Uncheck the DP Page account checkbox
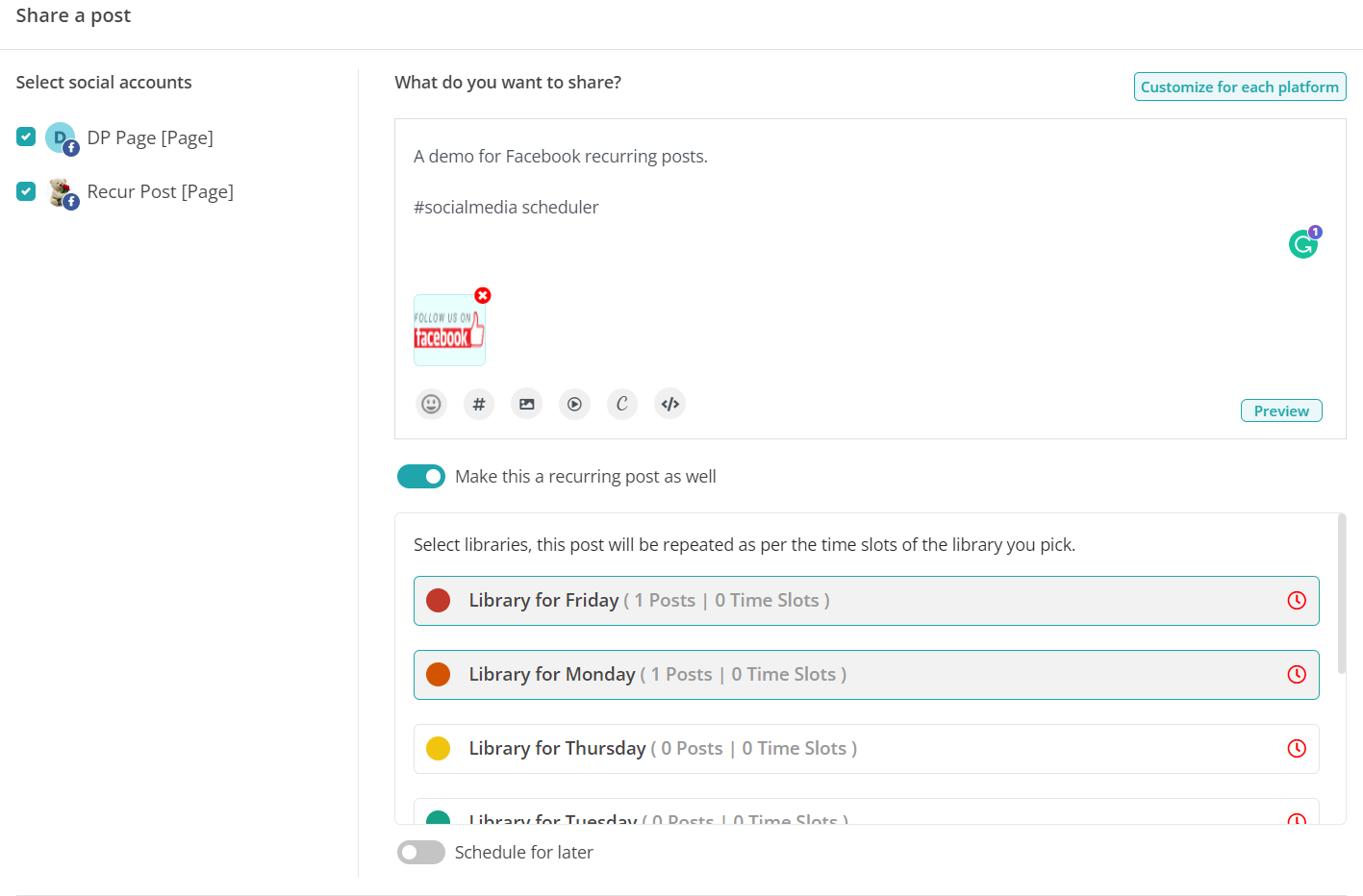The height and width of the screenshot is (896, 1363). click(x=26, y=137)
